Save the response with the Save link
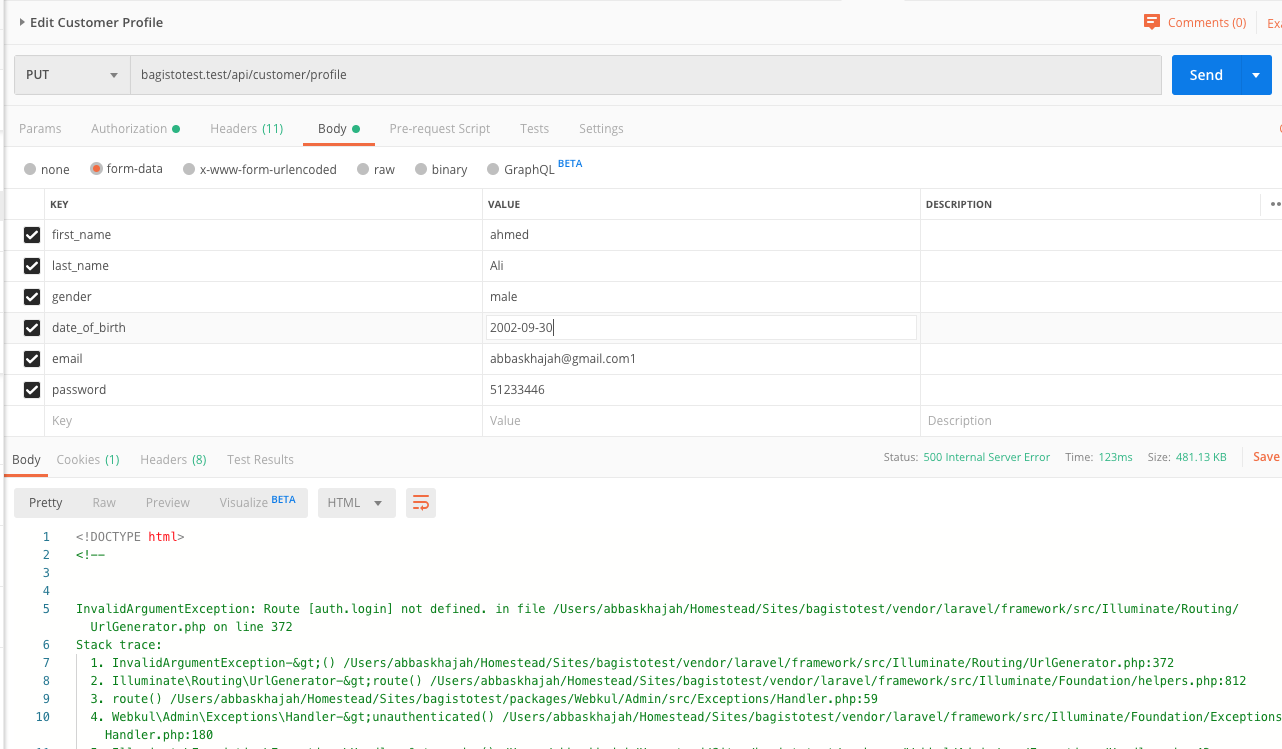The height and width of the screenshot is (749, 1282). (1266, 457)
